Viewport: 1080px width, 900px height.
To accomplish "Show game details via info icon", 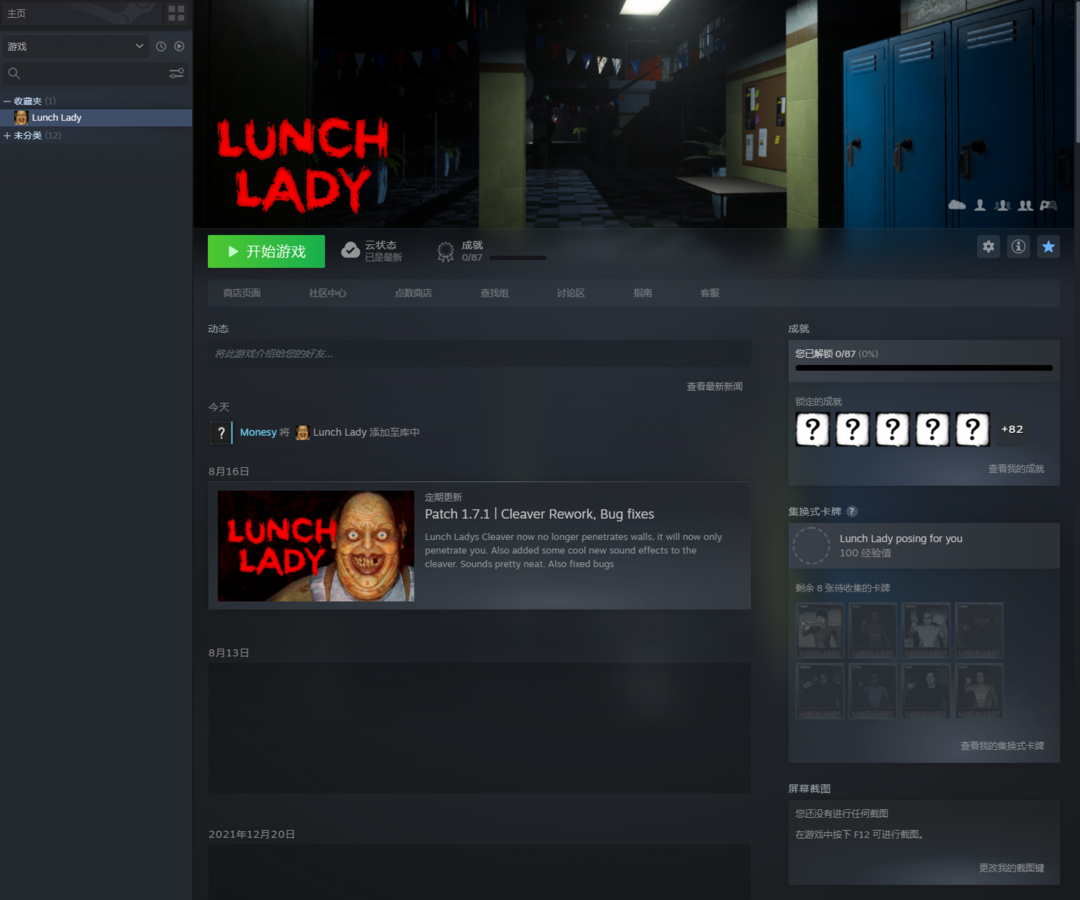I will point(1018,247).
